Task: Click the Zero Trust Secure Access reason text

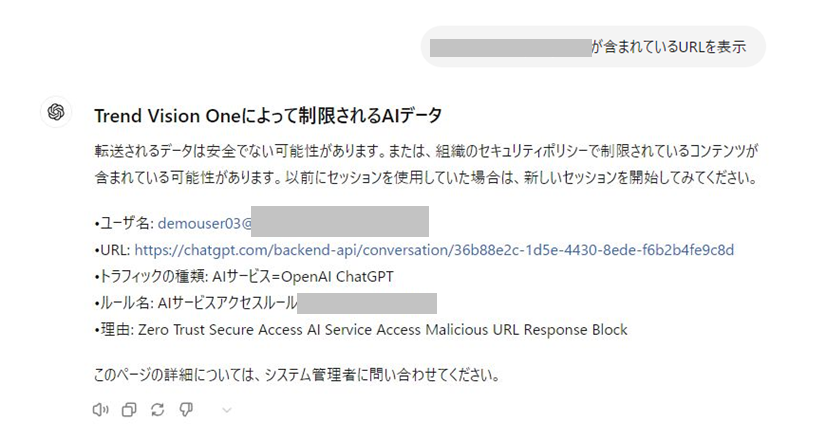Action: 420,329
